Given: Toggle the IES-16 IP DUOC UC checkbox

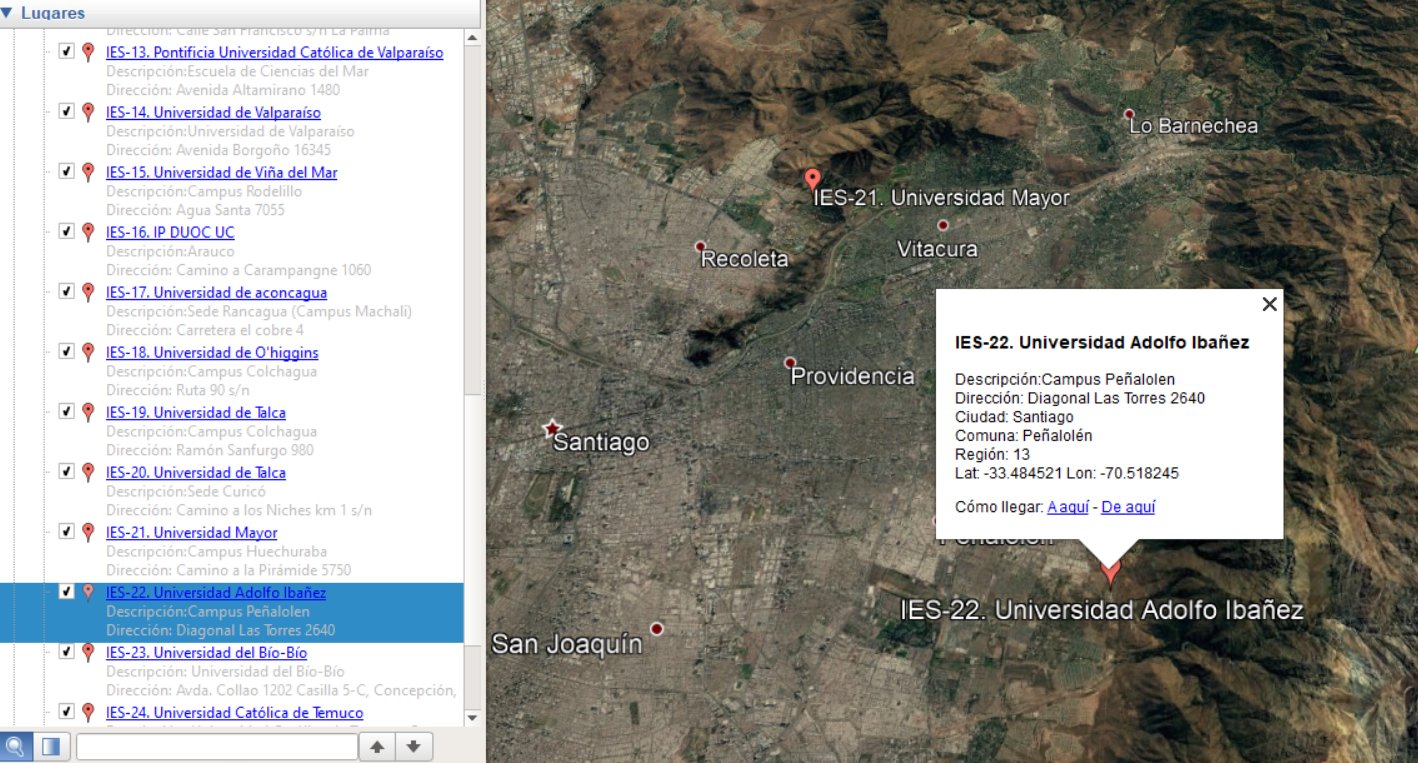Looking at the screenshot, I should [66, 231].
